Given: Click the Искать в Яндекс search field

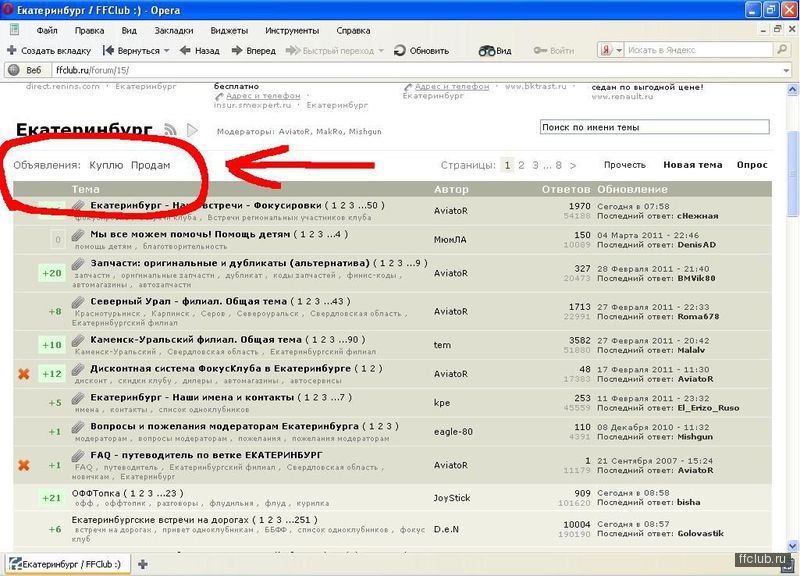Looking at the screenshot, I should tap(698, 50).
